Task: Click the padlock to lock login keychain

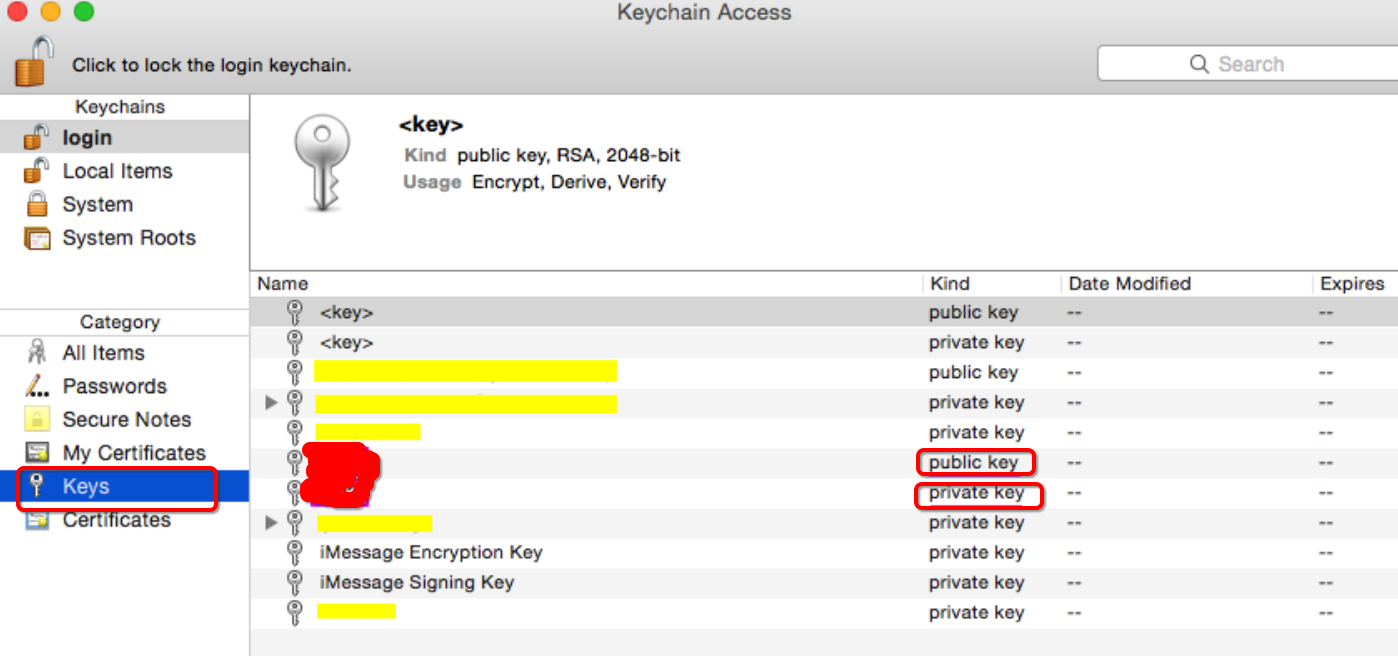Action: [x=33, y=62]
